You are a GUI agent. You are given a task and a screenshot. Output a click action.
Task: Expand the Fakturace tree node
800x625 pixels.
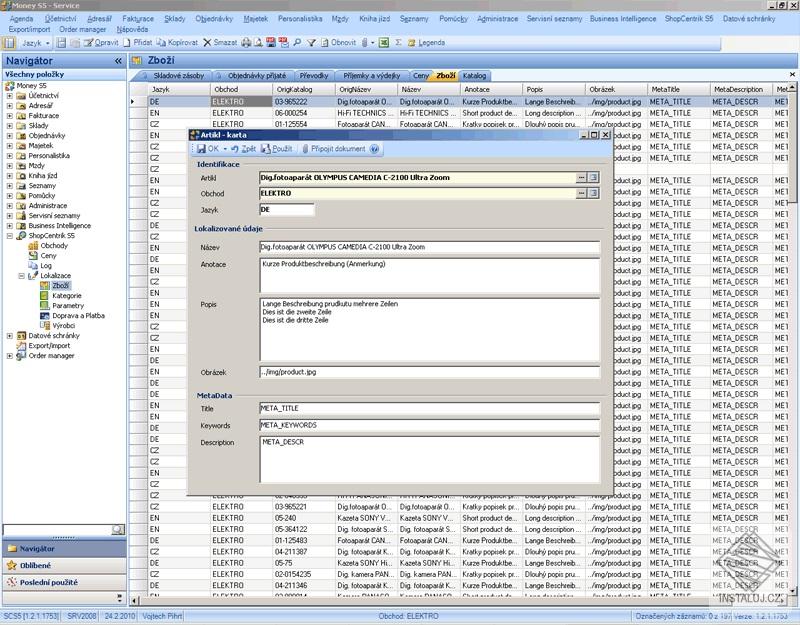click(x=9, y=116)
